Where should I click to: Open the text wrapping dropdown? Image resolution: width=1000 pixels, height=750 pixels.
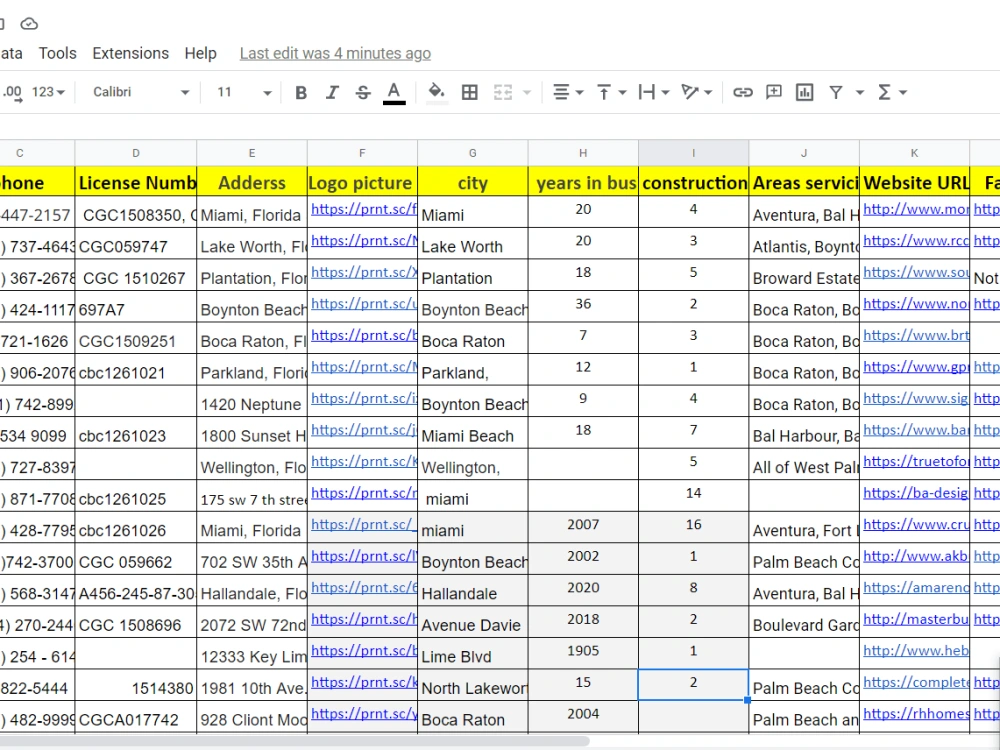654,93
